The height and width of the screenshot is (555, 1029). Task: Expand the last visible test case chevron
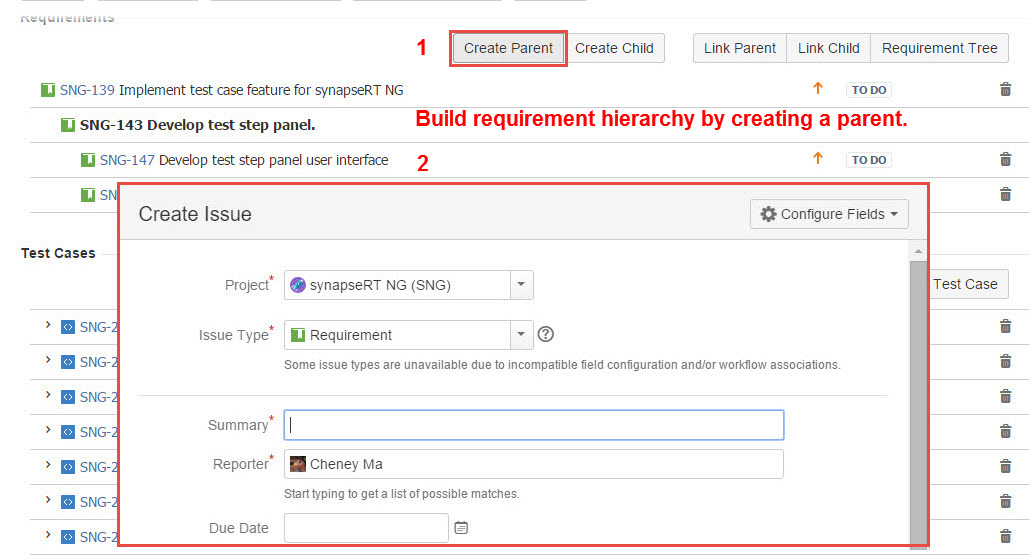pyautogui.click(x=47, y=536)
